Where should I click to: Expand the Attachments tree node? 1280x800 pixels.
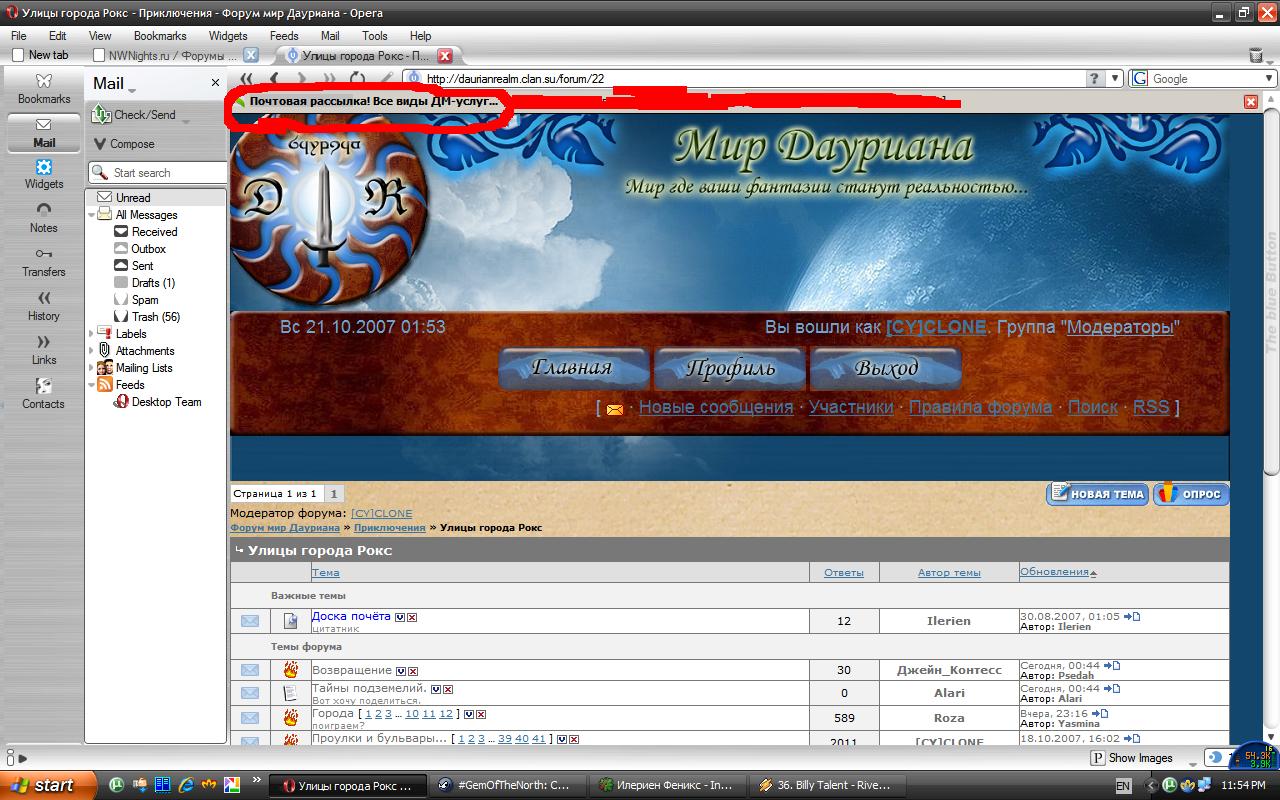click(x=92, y=351)
